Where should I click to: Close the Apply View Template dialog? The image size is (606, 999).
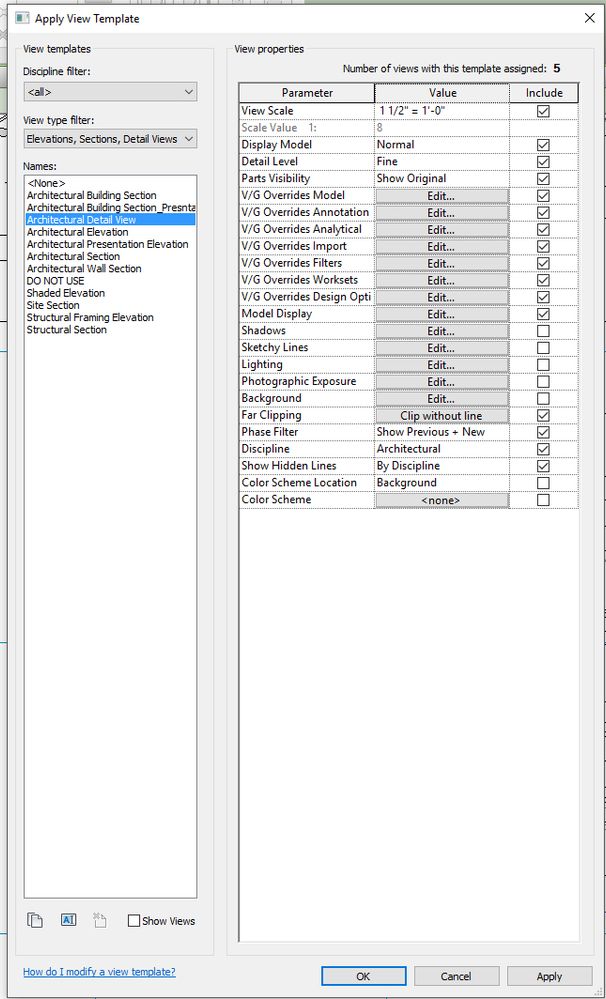(589, 18)
